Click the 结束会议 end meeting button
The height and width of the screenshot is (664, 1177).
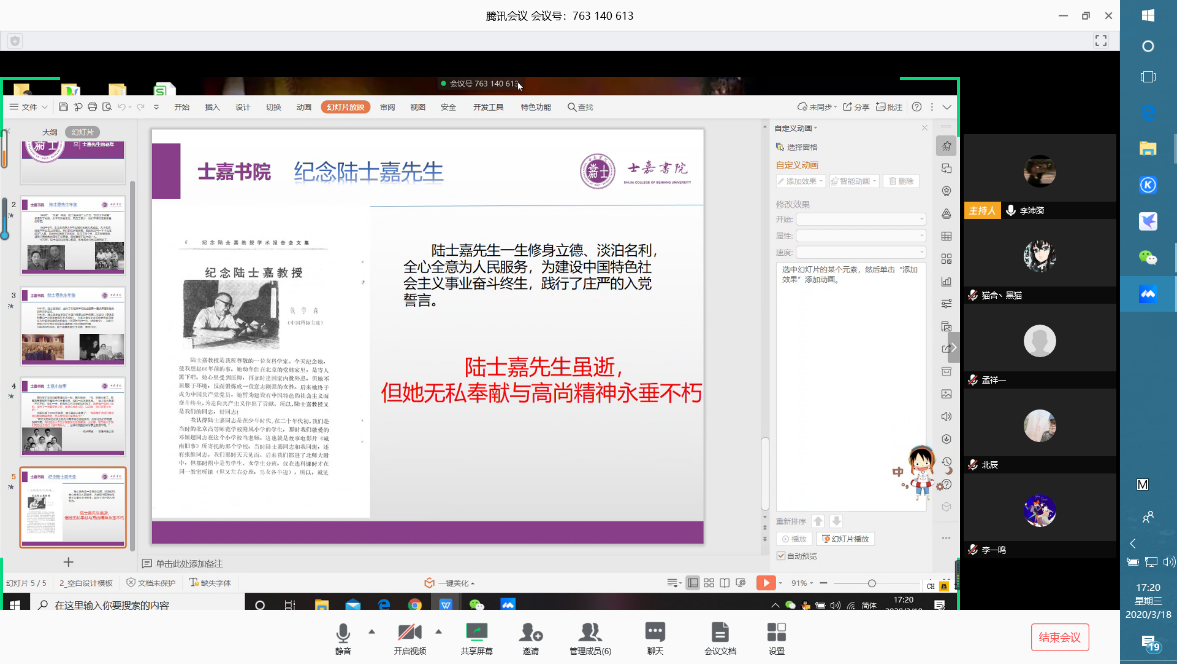(x=1059, y=637)
